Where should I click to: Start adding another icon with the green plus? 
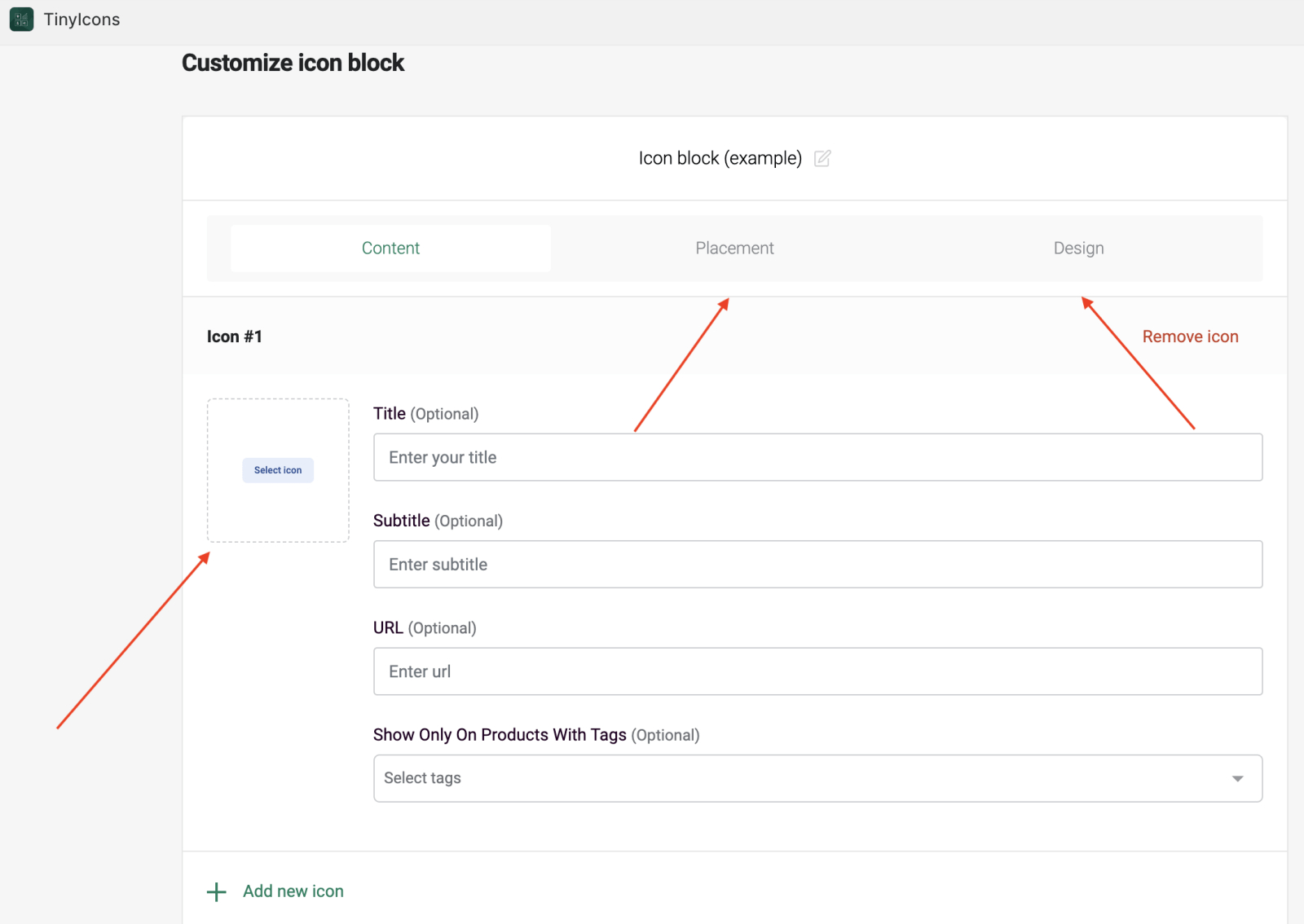click(216, 891)
